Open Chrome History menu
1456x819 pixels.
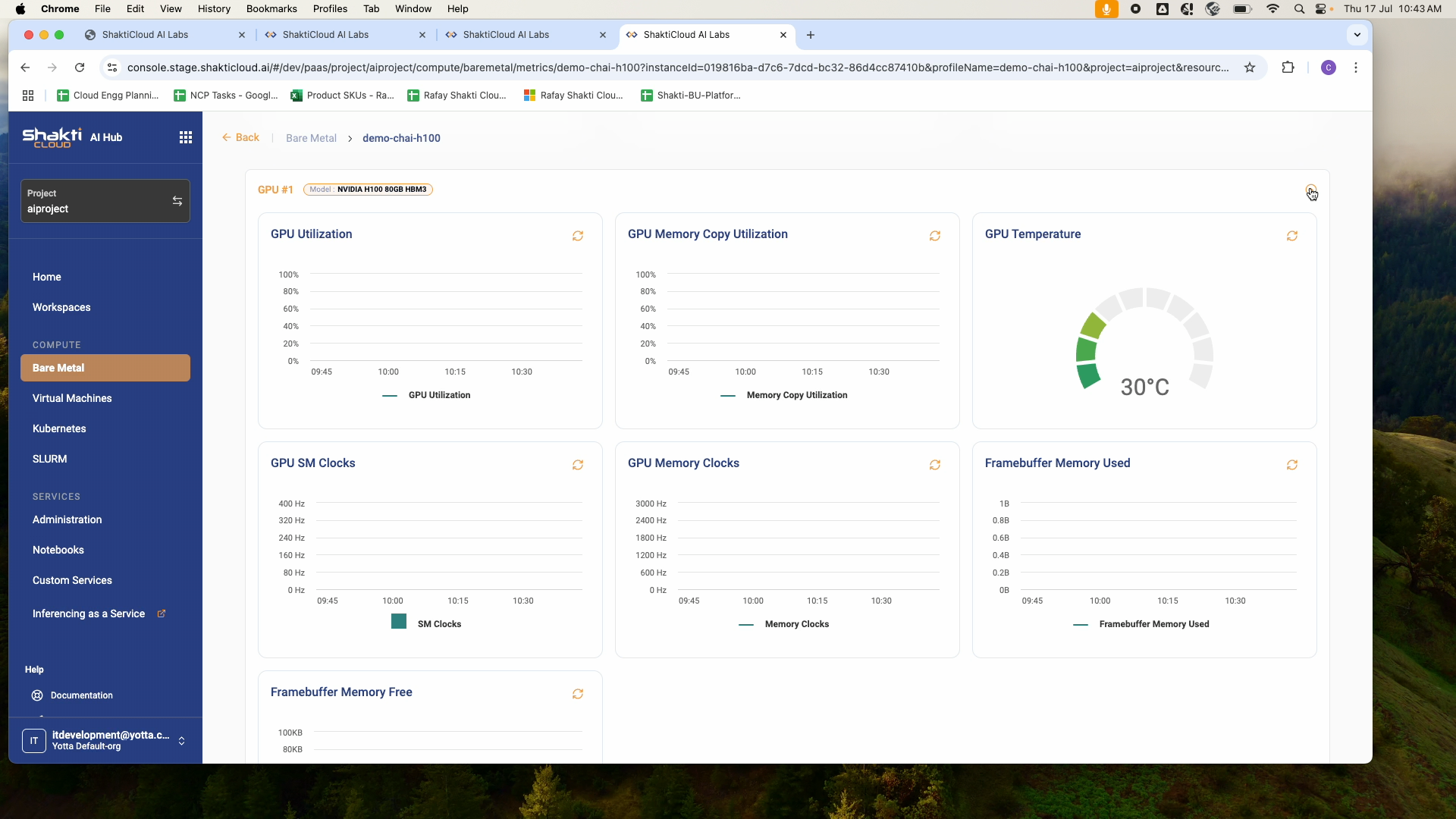pyautogui.click(x=214, y=9)
